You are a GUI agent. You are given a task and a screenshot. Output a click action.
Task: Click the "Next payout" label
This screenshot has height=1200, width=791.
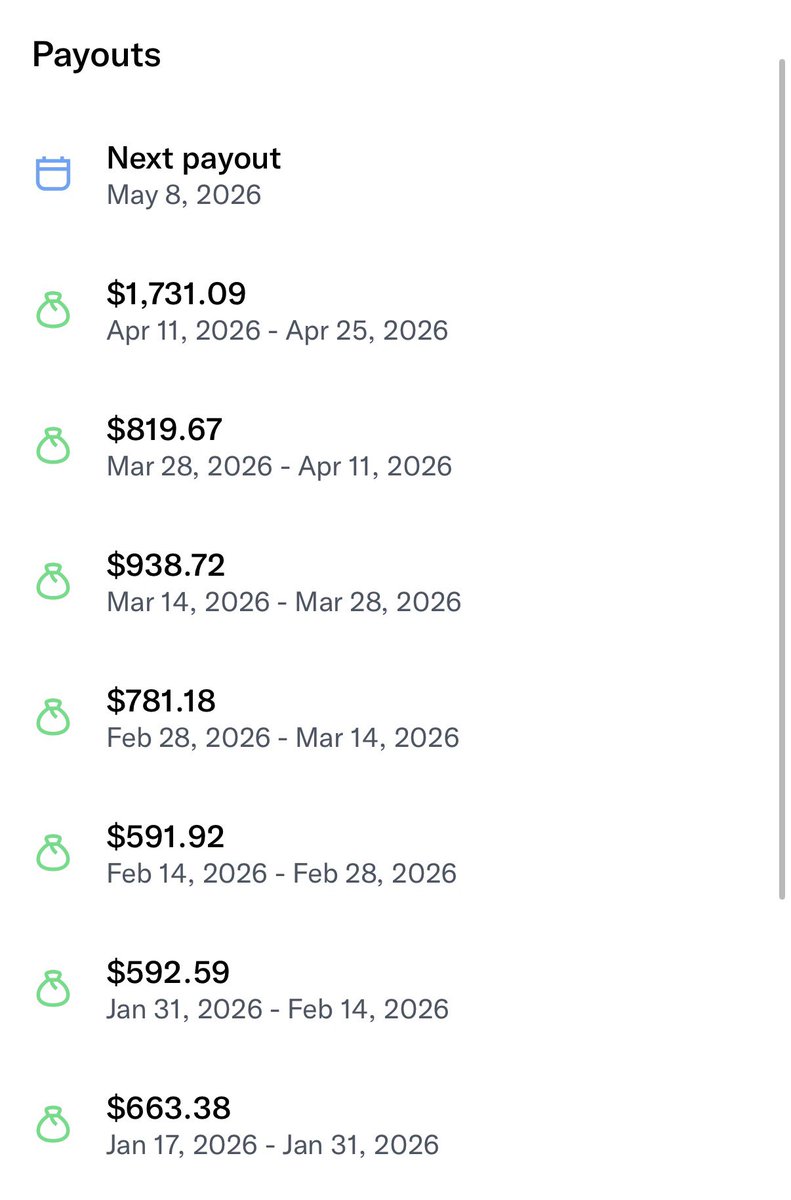click(194, 158)
